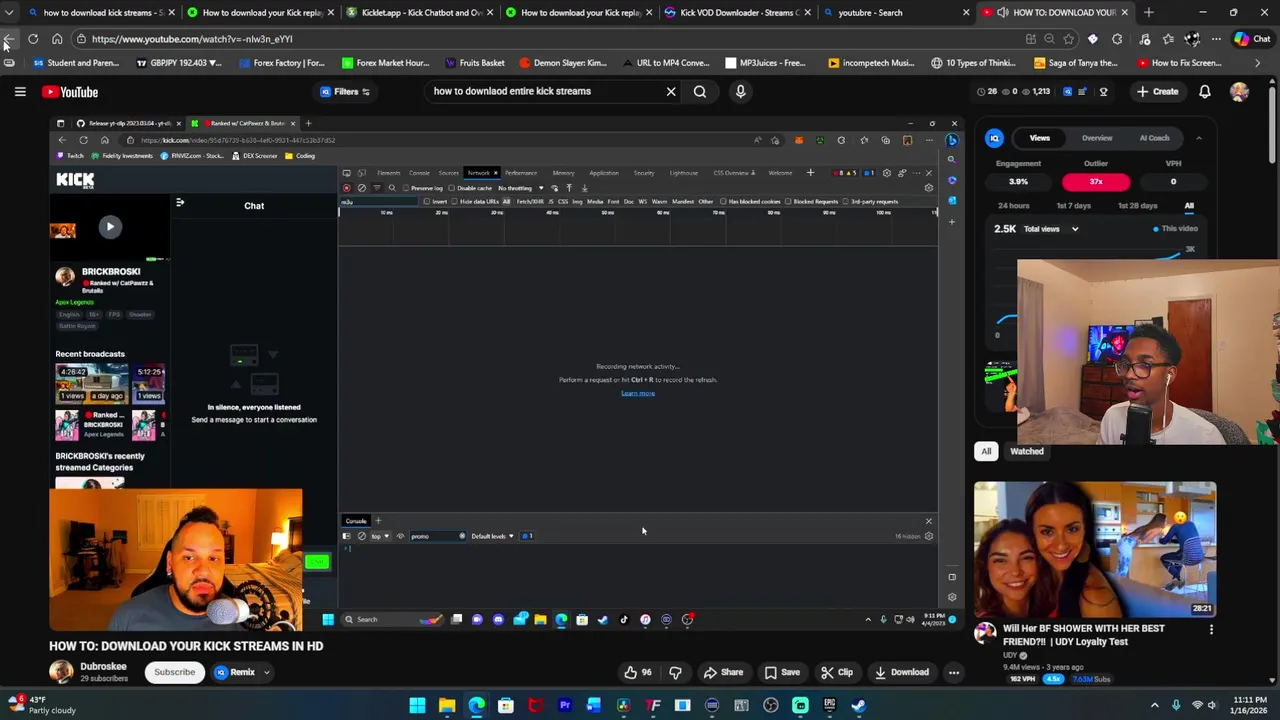The image size is (1280, 720).
Task: Open the Forex Factory bookmark
Action: tap(281, 63)
